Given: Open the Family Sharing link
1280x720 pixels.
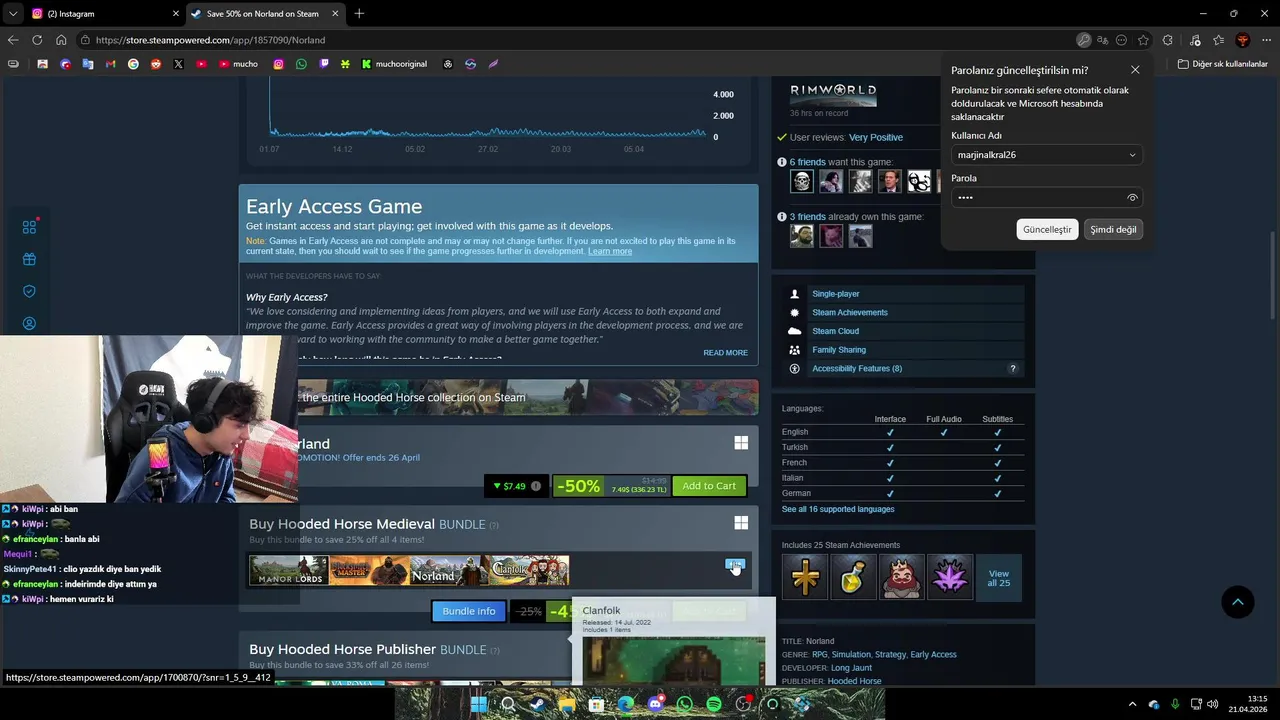Looking at the screenshot, I should click(x=839, y=350).
